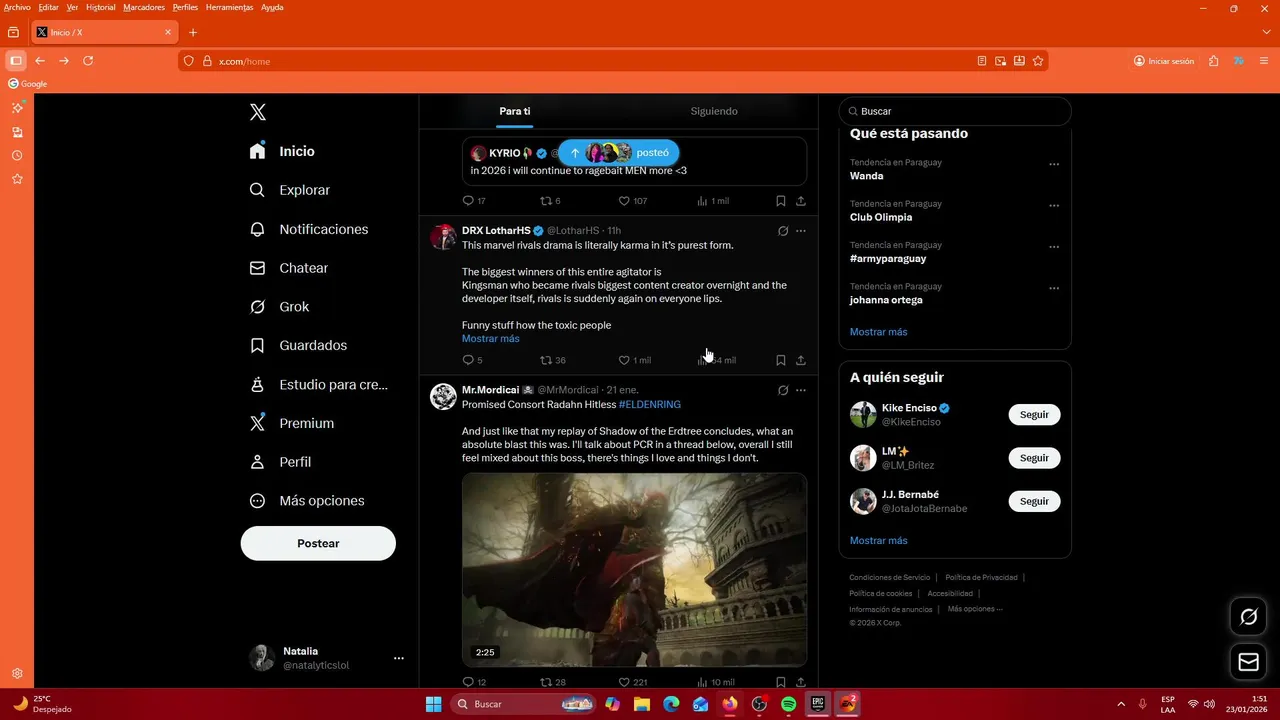Open account menu next to Natalia
1280x720 pixels.
point(399,658)
